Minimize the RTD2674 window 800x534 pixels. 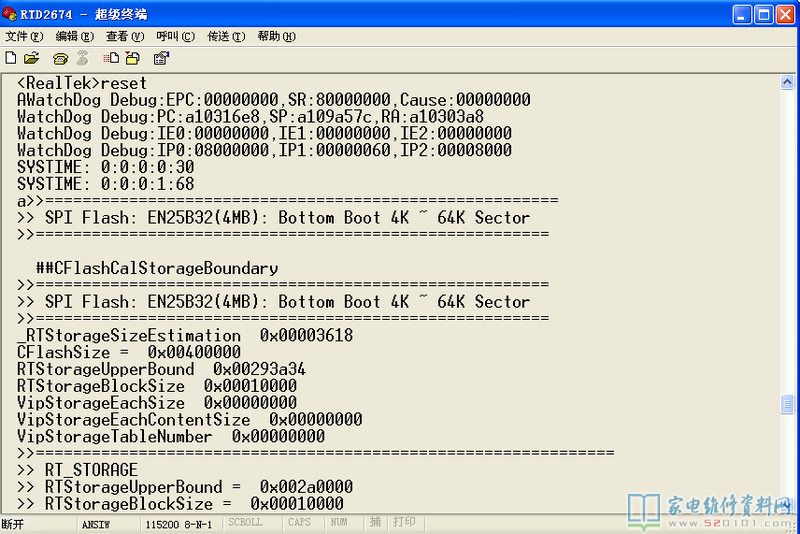click(742, 14)
